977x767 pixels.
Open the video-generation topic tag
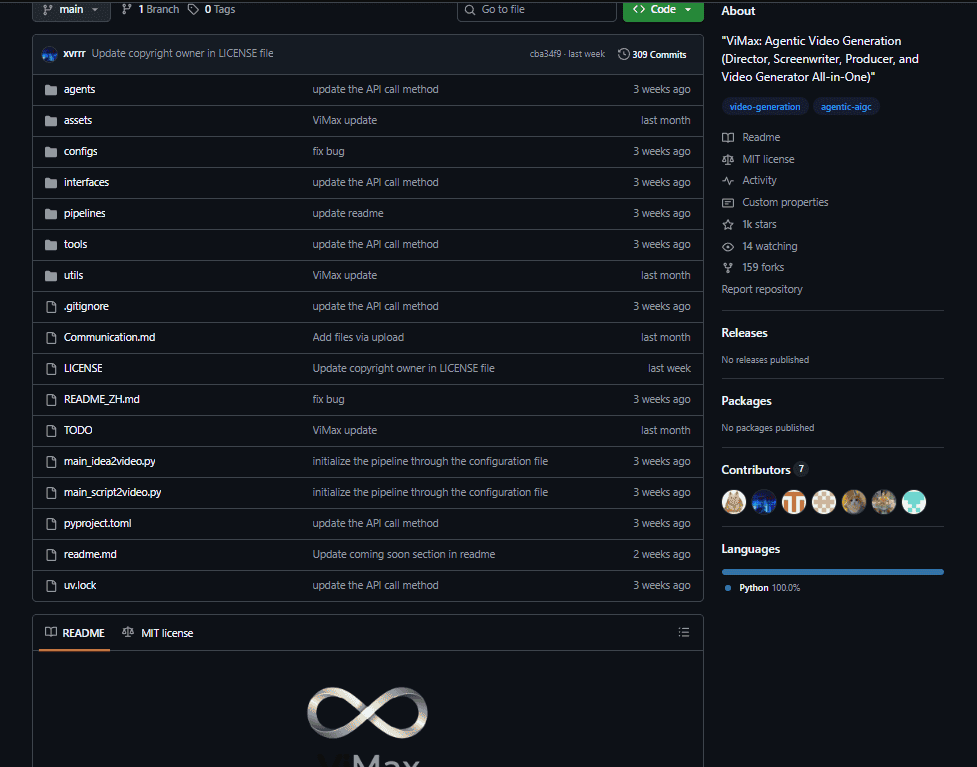765,107
